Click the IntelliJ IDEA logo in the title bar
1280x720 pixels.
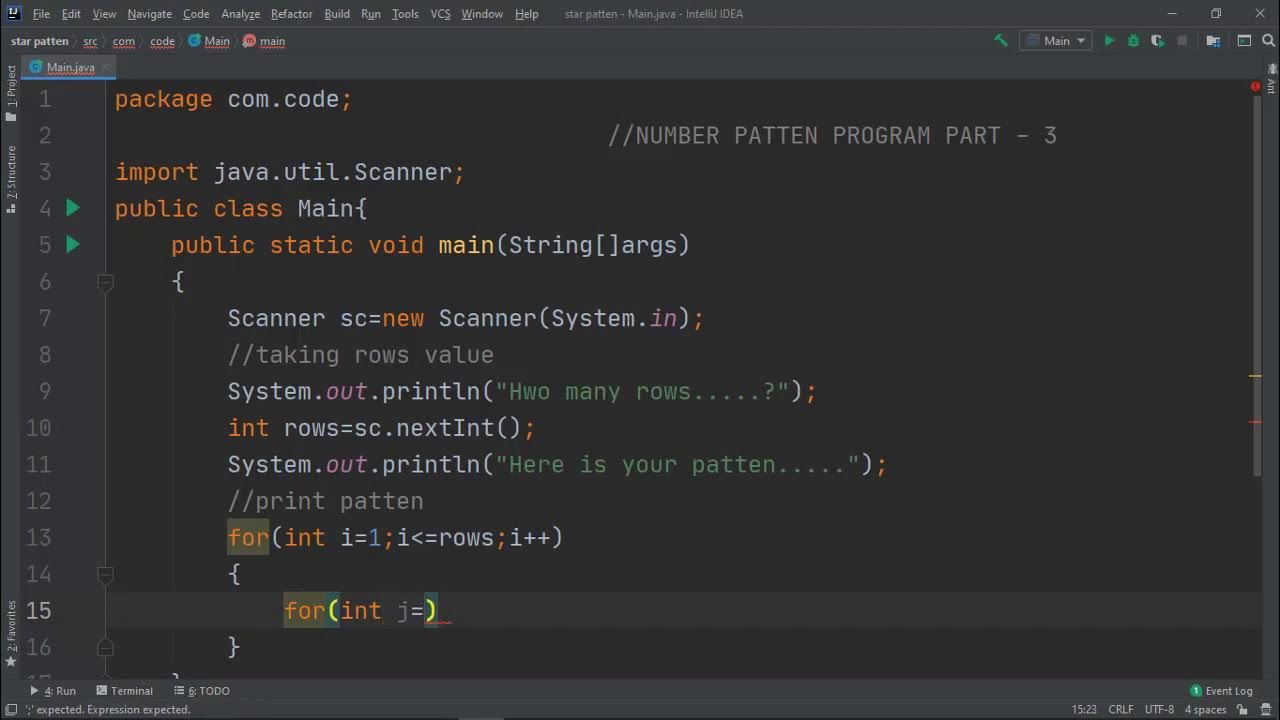click(13, 13)
